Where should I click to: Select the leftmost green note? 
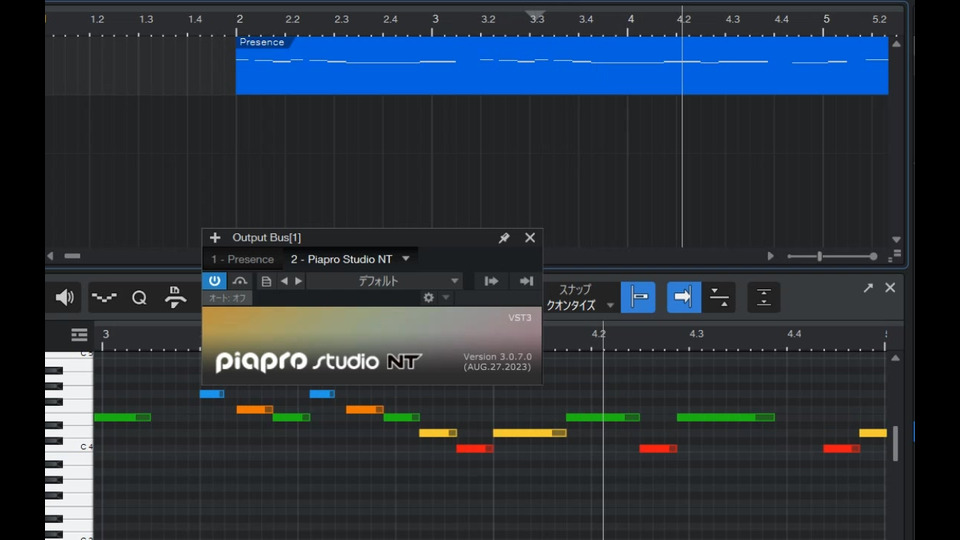pyautogui.click(x=122, y=418)
